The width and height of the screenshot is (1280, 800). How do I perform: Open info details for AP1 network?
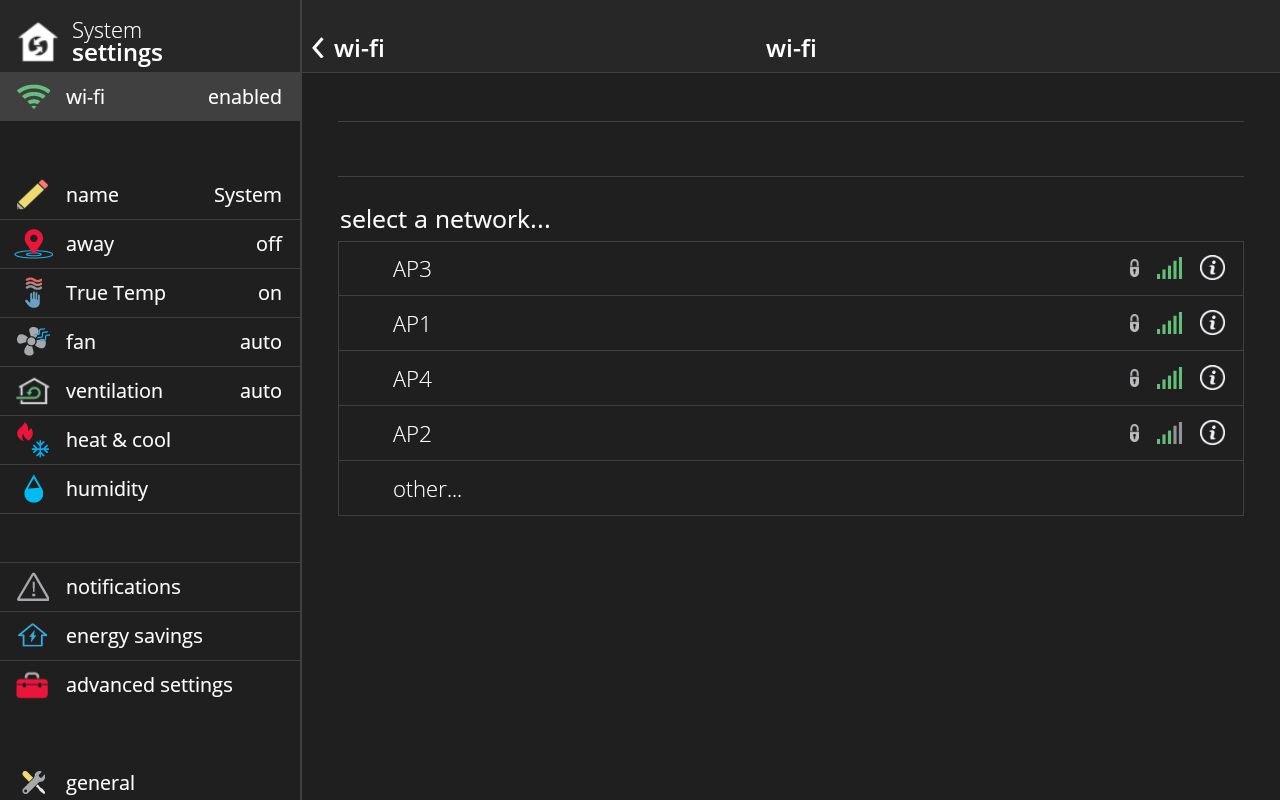pos(1212,323)
